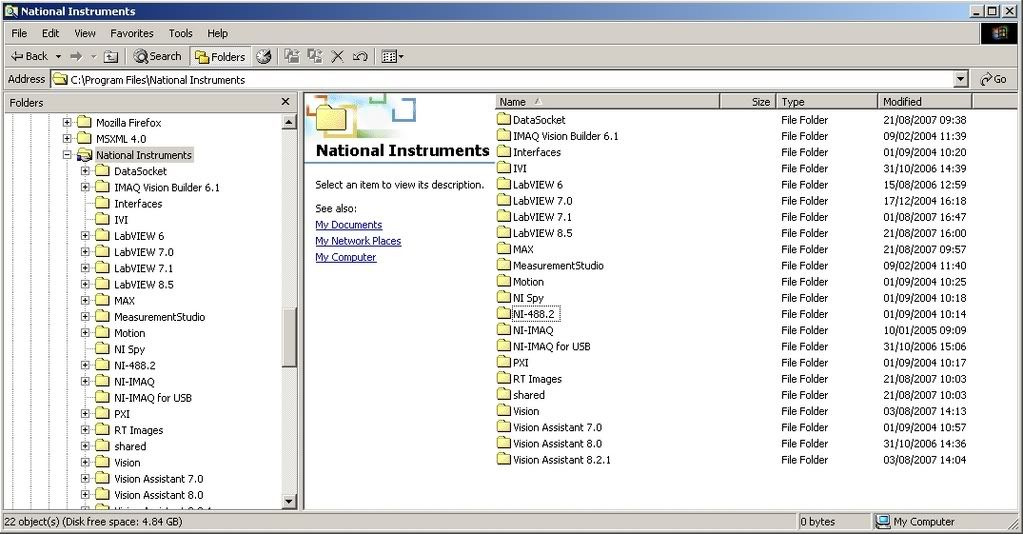
Task: Sort by the Size column header
Action: click(x=747, y=102)
